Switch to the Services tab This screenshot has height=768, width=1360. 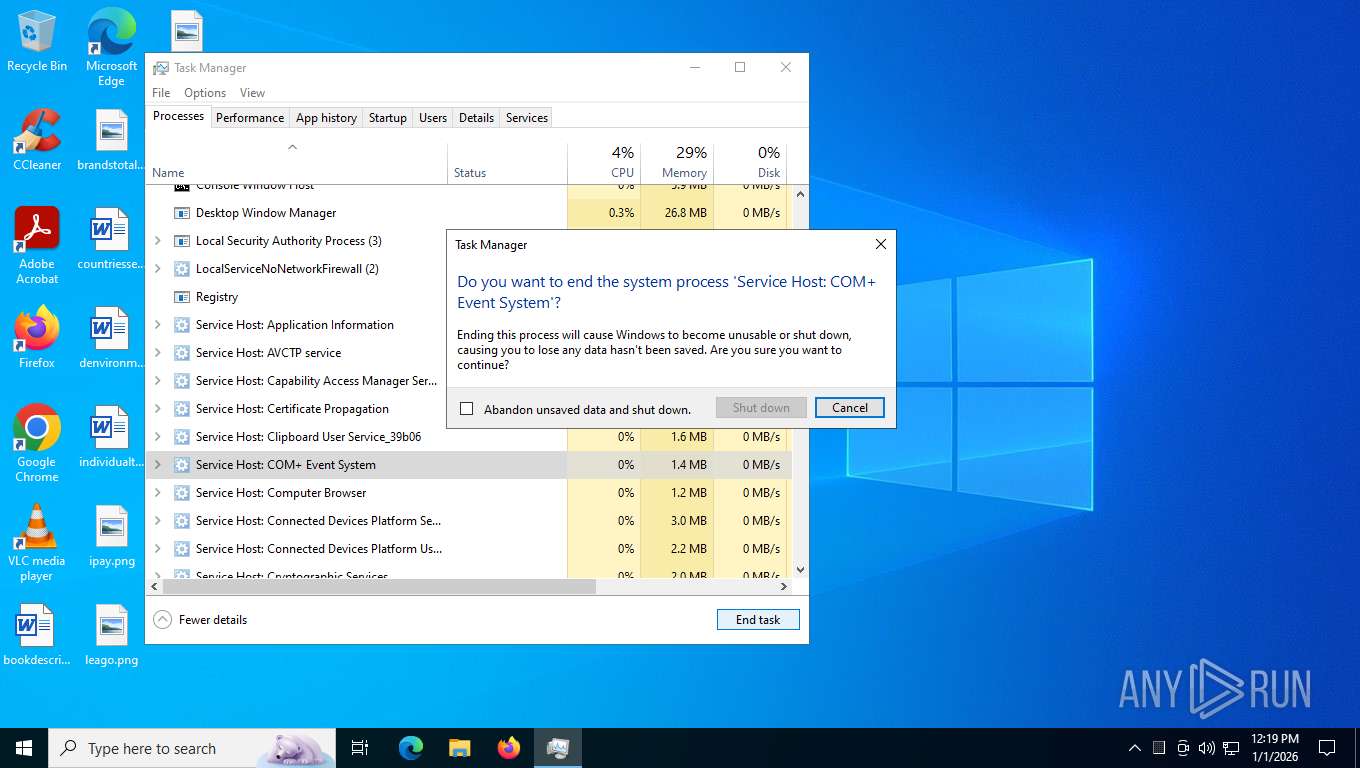pyautogui.click(x=527, y=118)
